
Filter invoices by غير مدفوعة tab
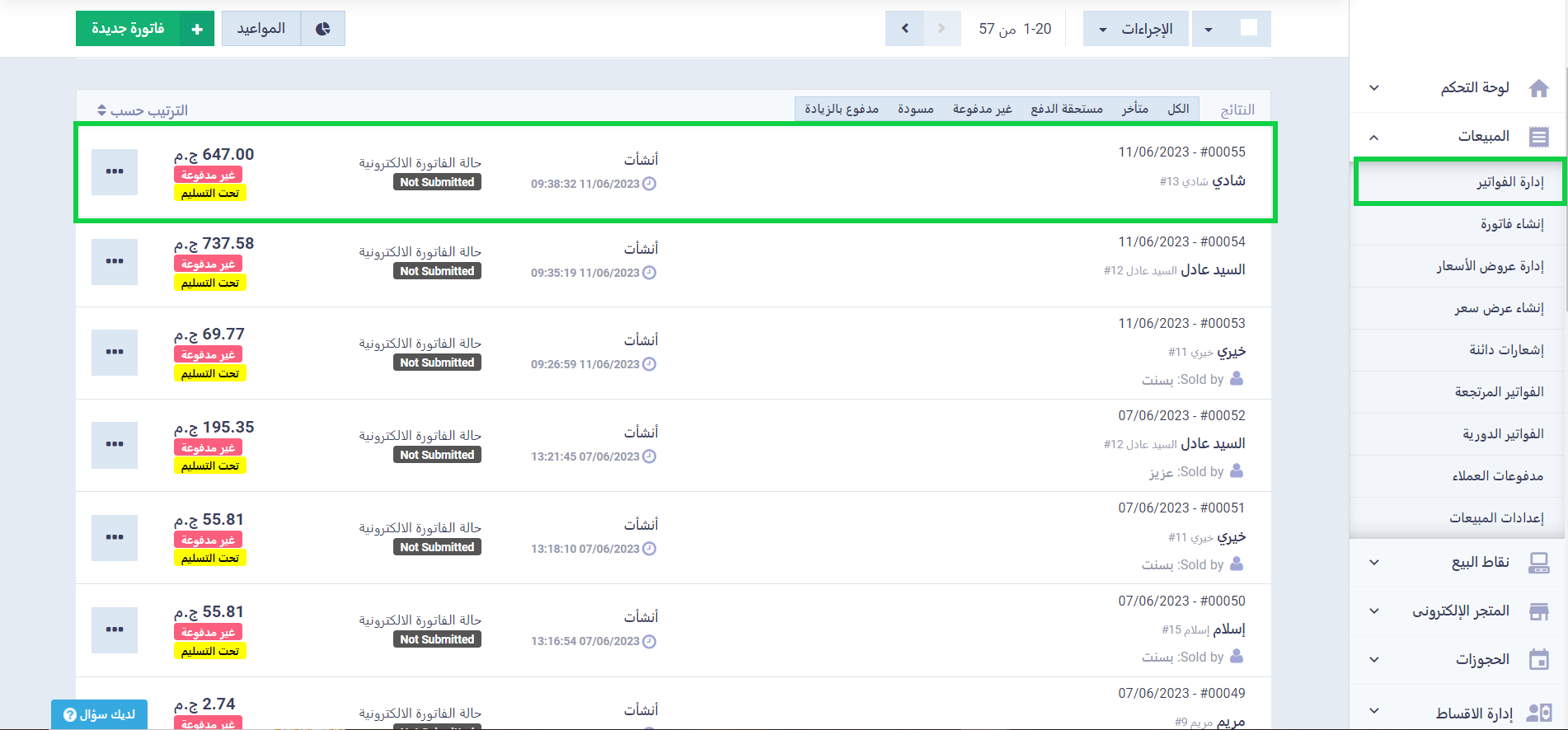point(982,109)
